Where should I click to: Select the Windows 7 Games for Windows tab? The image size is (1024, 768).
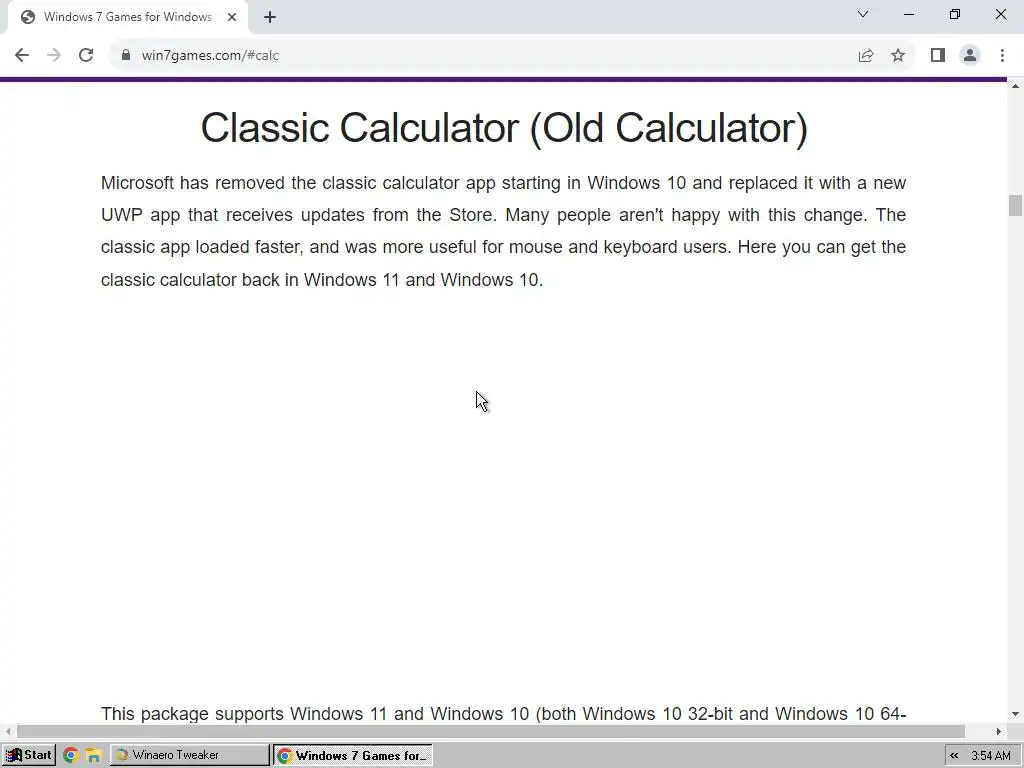point(127,18)
